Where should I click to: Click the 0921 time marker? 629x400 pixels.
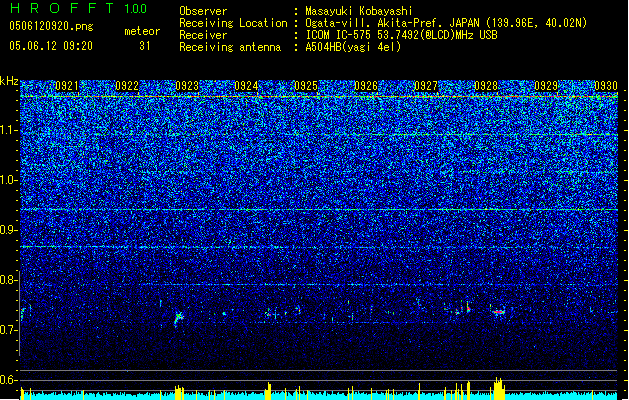(x=67, y=86)
